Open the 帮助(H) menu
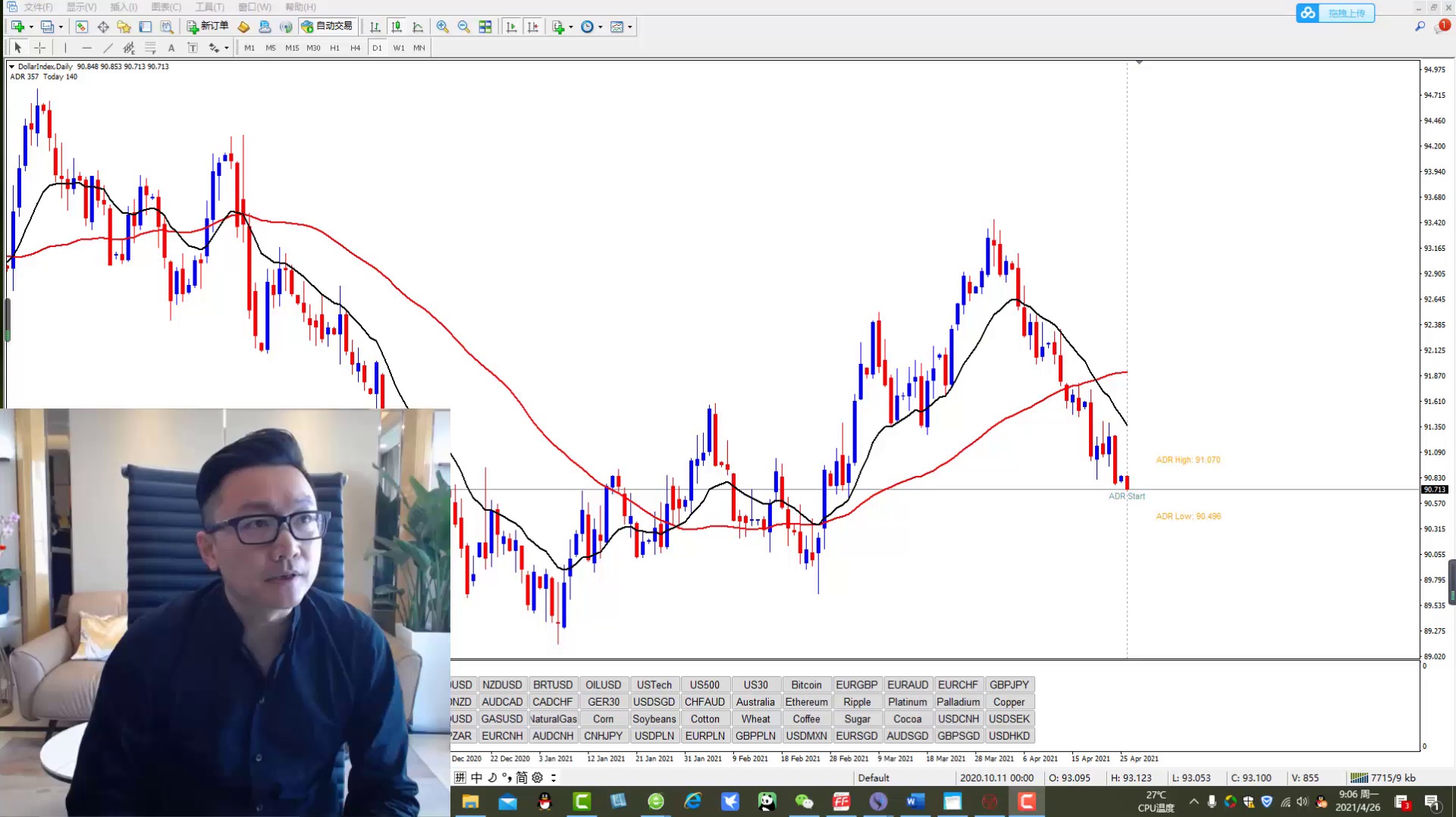This screenshot has height=817, width=1456. coord(300,7)
